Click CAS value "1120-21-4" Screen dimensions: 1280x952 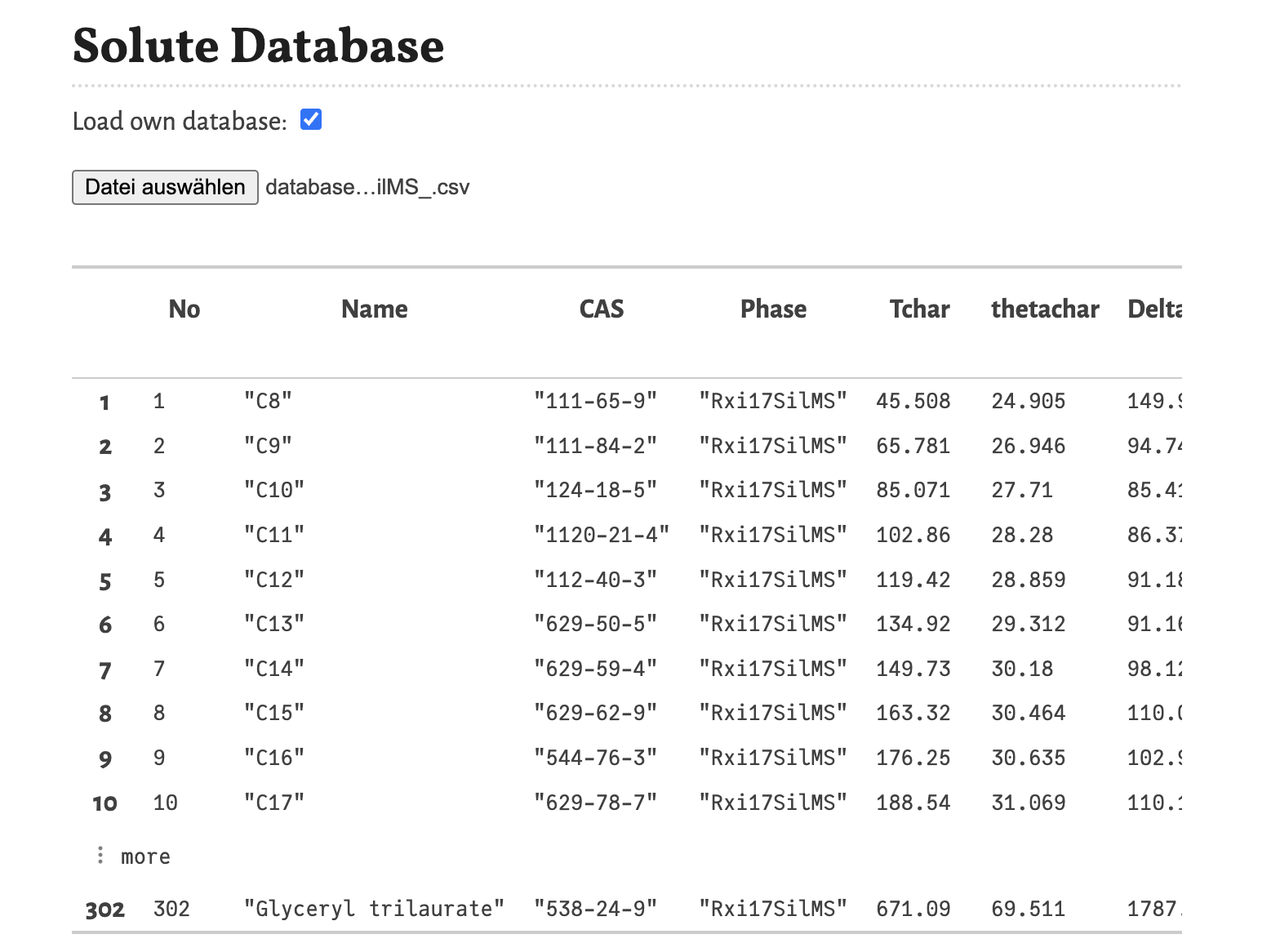[601, 535]
